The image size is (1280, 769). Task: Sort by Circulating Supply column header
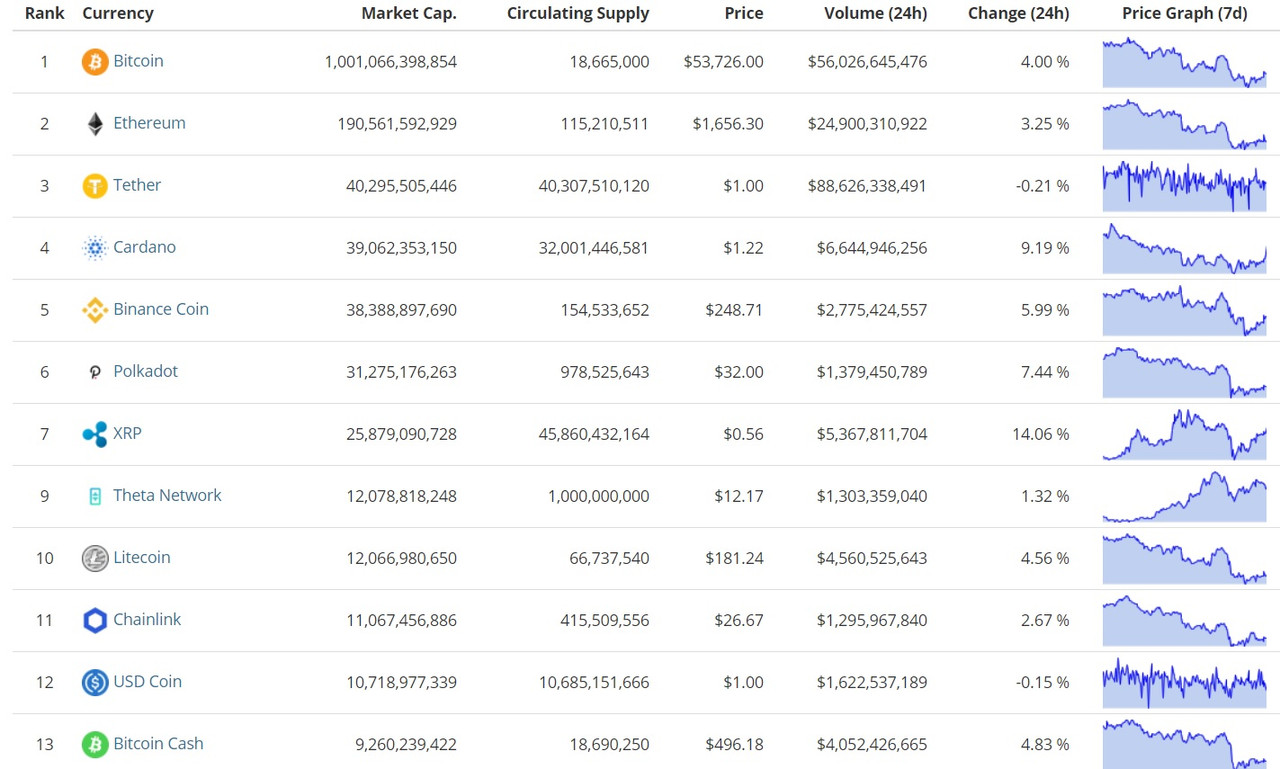pyautogui.click(x=578, y=14)
